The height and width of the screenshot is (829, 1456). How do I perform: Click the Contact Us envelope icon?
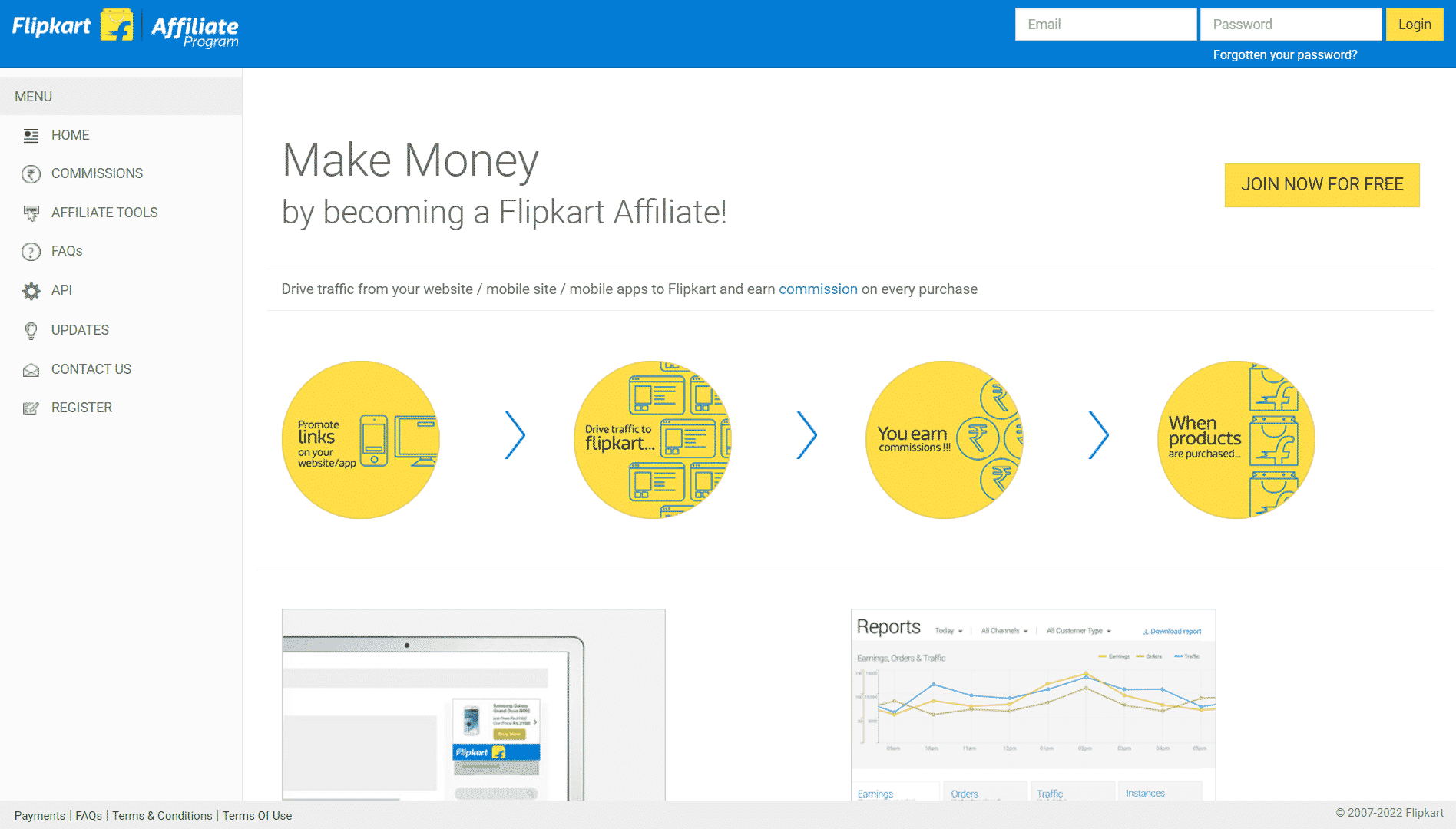coord(31,370)
